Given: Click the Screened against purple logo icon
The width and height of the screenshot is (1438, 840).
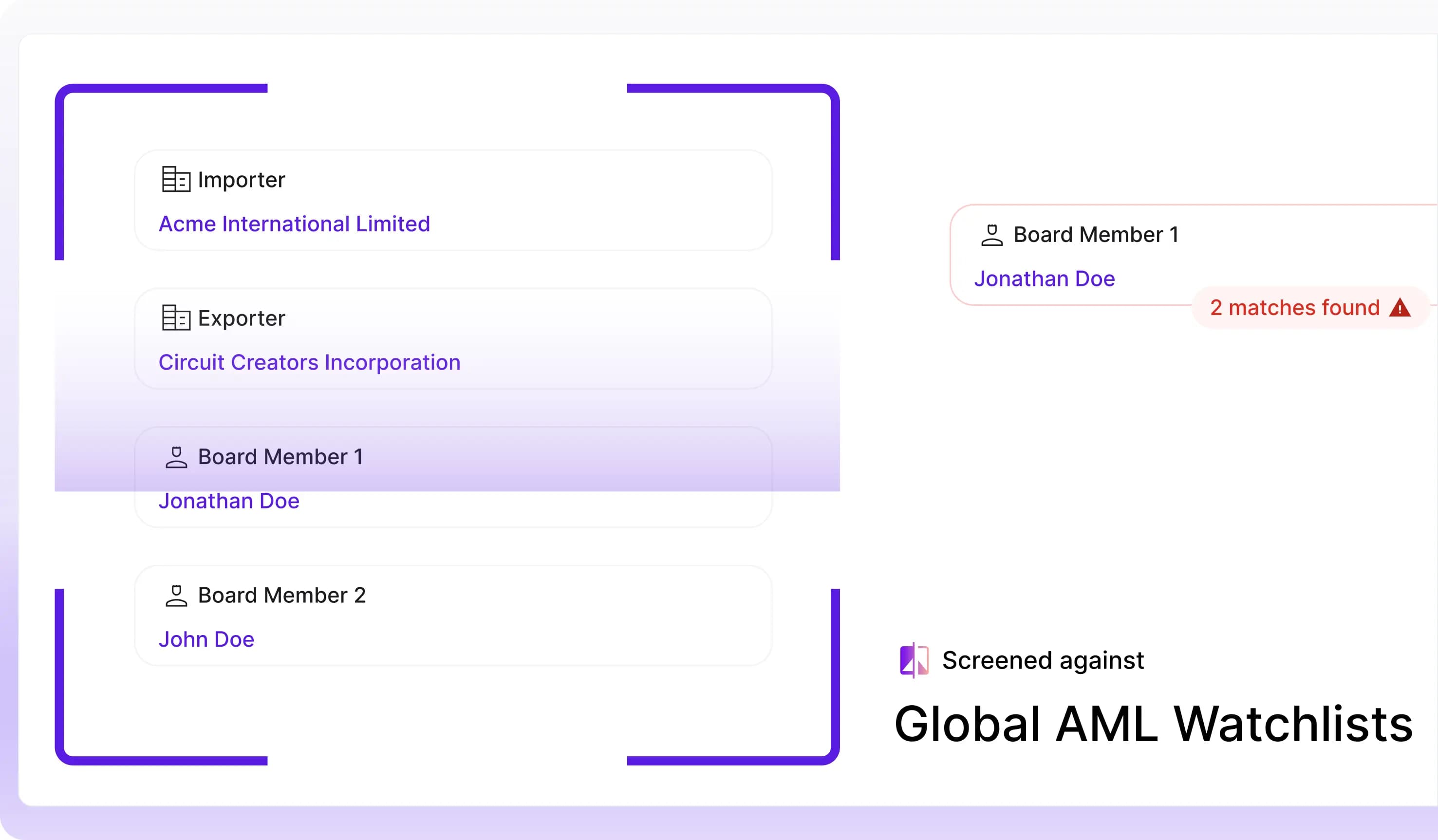Looking at the screenshot, I should pyautogui.click(x=914, y=660).
